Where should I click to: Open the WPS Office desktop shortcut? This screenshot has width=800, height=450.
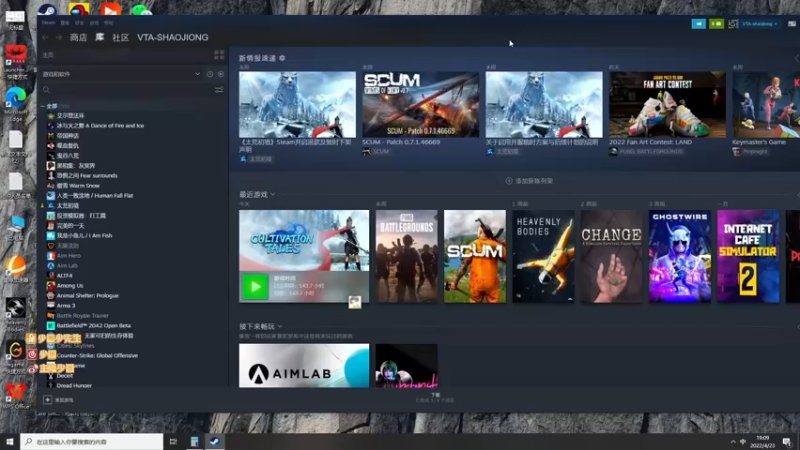[16, 396]
